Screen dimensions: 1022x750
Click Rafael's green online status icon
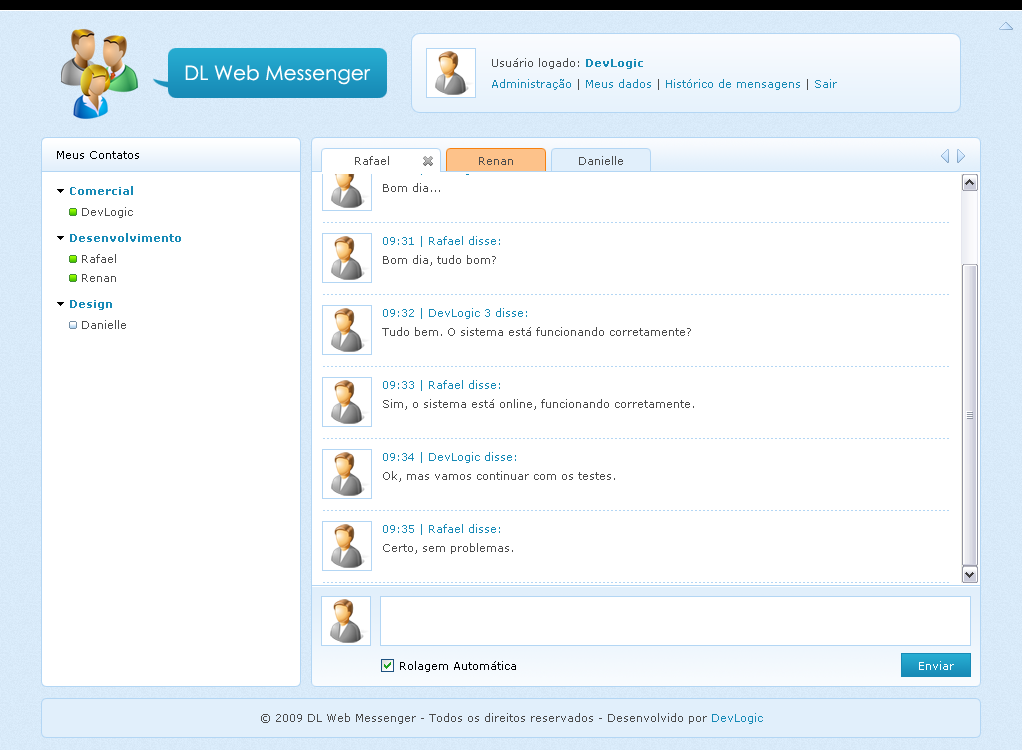pos(73,259)
